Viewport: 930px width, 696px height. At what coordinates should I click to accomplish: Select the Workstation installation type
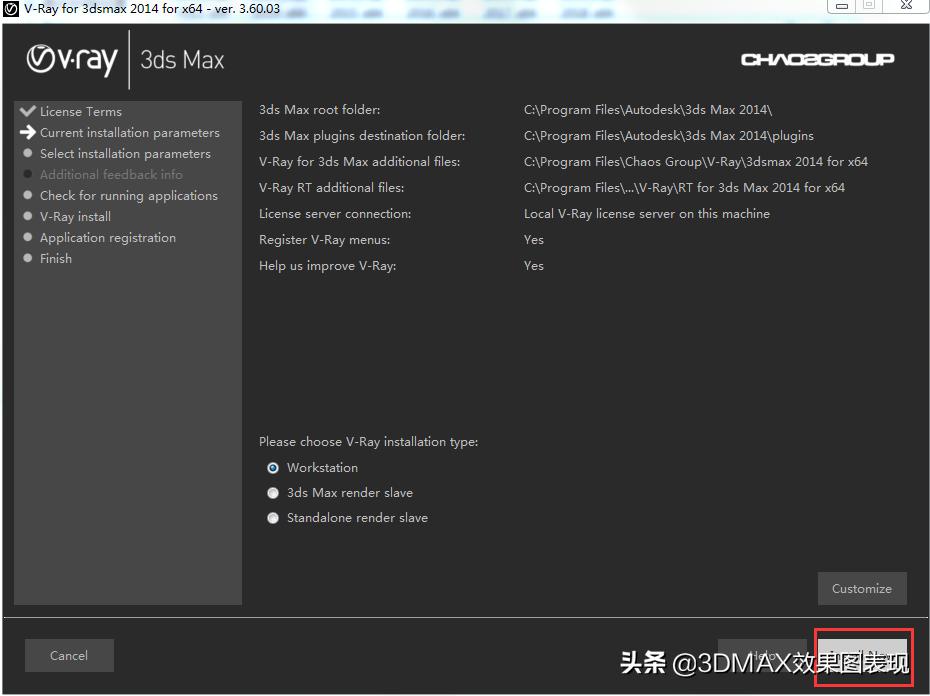[x=273, y=468]
